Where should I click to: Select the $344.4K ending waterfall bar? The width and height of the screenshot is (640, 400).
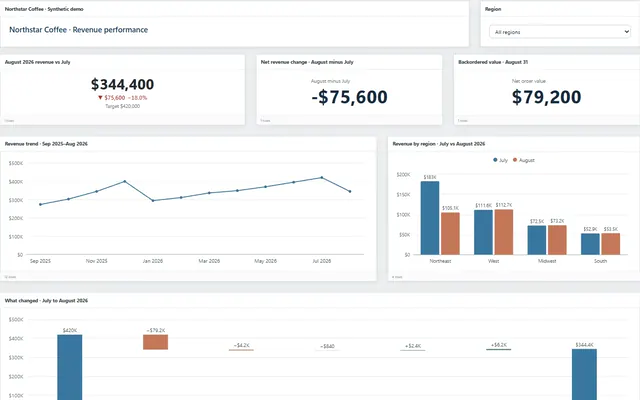[x=584, y=374]
